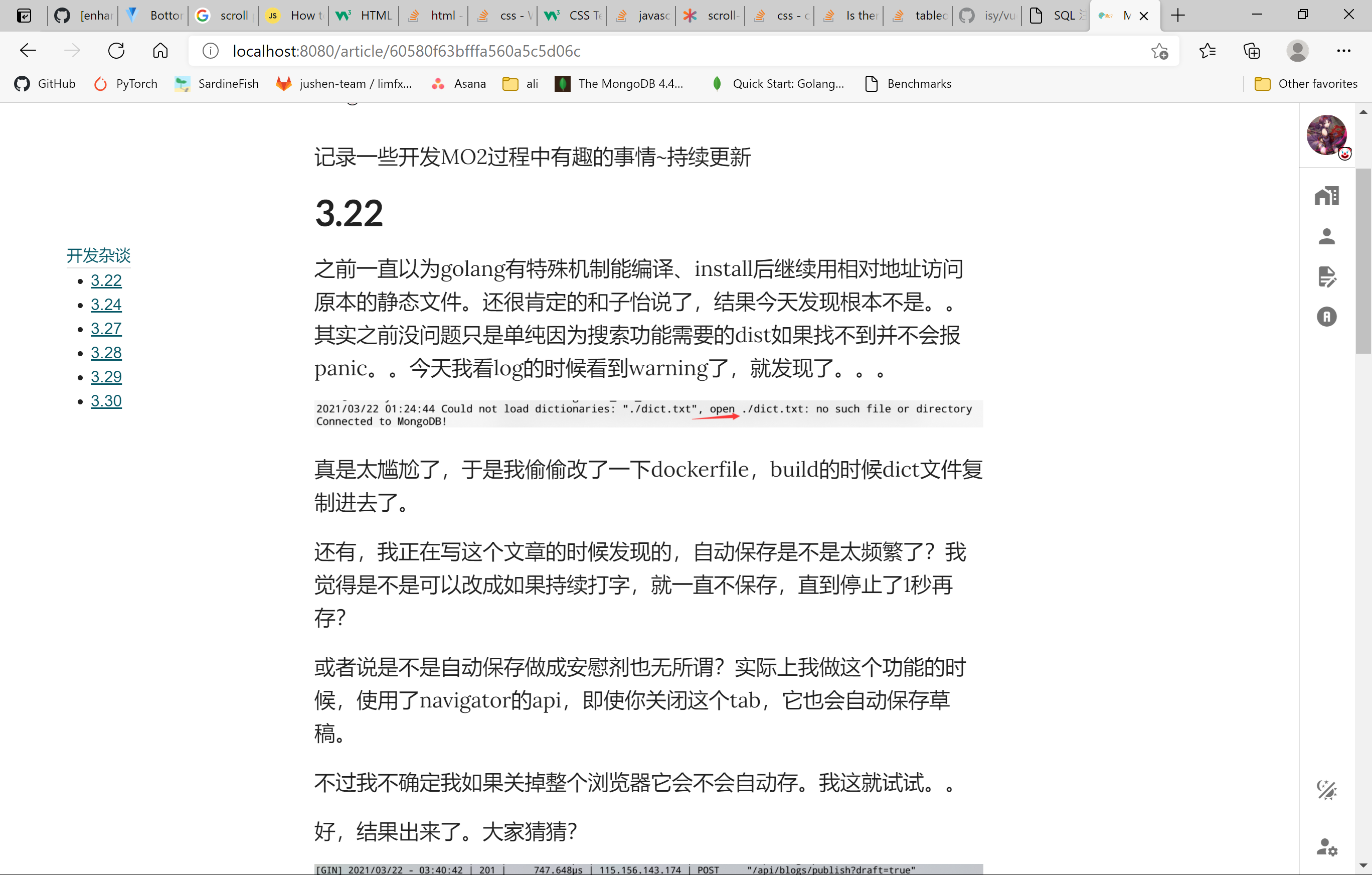Navigate back with the back arrow
This screenshot has width=1372, height=875.
tap(28, 51)
